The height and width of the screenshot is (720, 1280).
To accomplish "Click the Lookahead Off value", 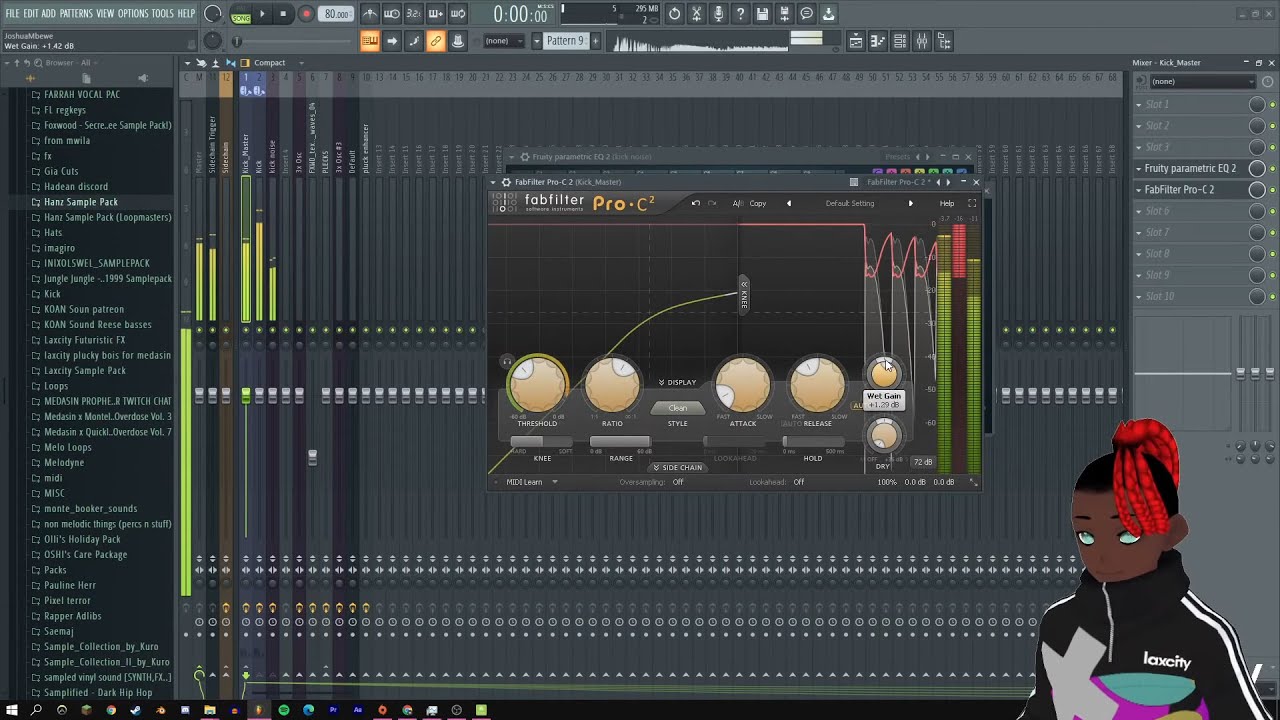I will click(799, 482).
